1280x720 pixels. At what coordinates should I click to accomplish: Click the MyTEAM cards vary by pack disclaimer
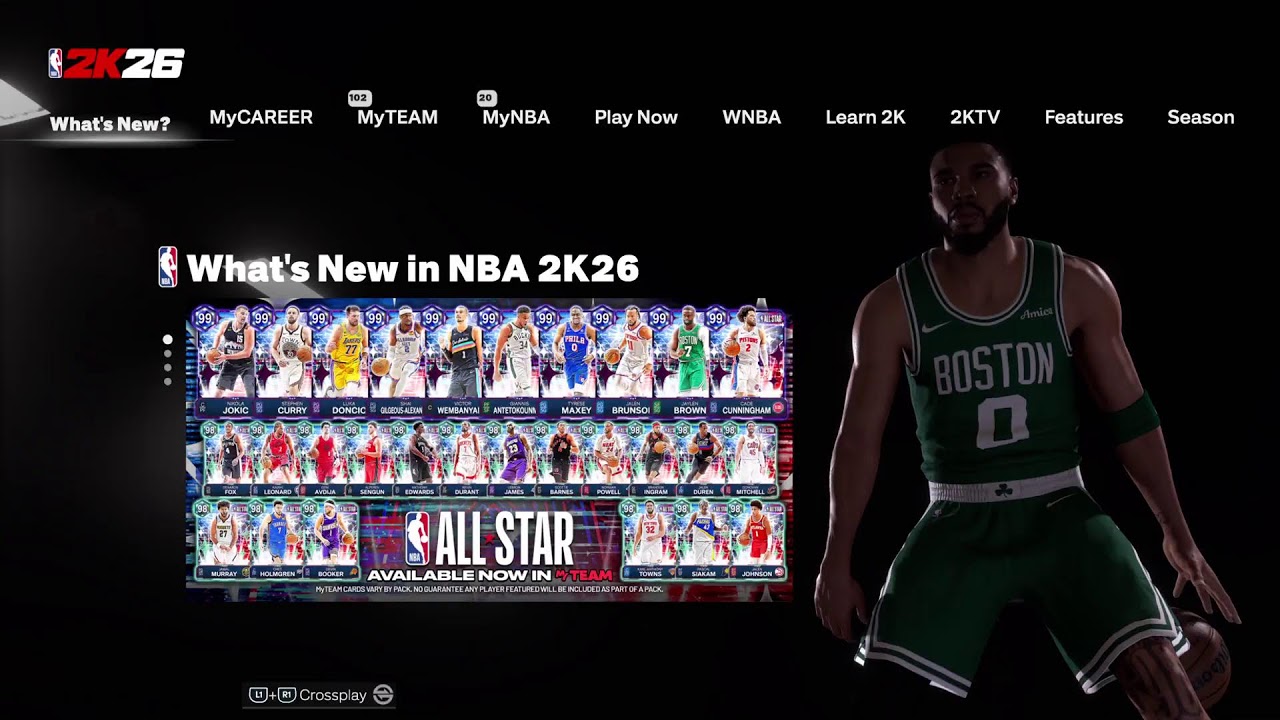tap(489, 590)
